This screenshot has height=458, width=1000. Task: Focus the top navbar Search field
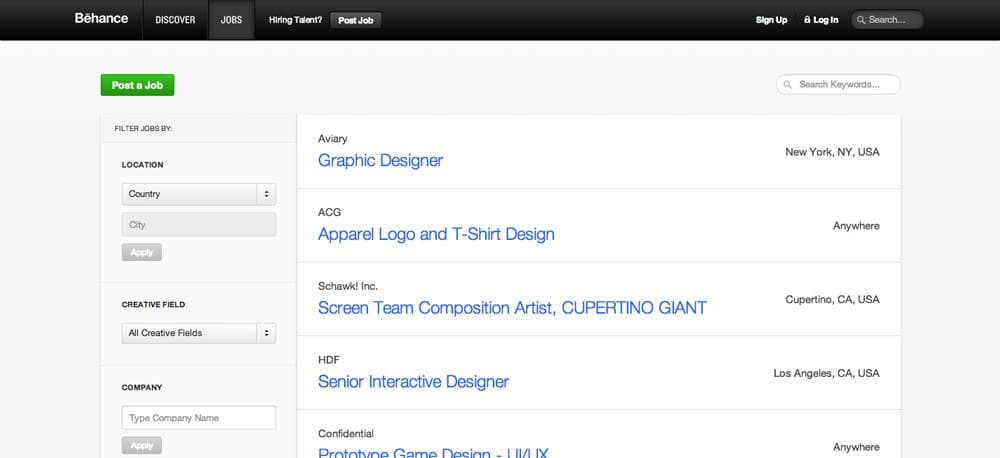pyautogui.click(x=887, y=20)
